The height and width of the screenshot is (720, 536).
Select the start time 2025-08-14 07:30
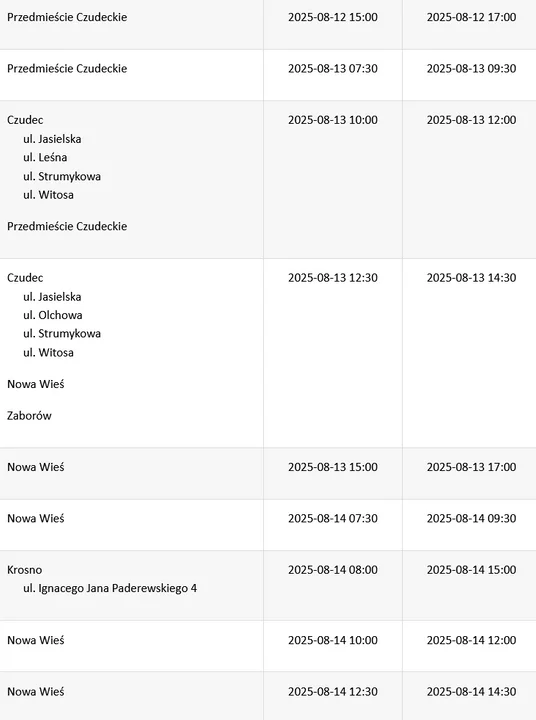click(x=333, y=518)
